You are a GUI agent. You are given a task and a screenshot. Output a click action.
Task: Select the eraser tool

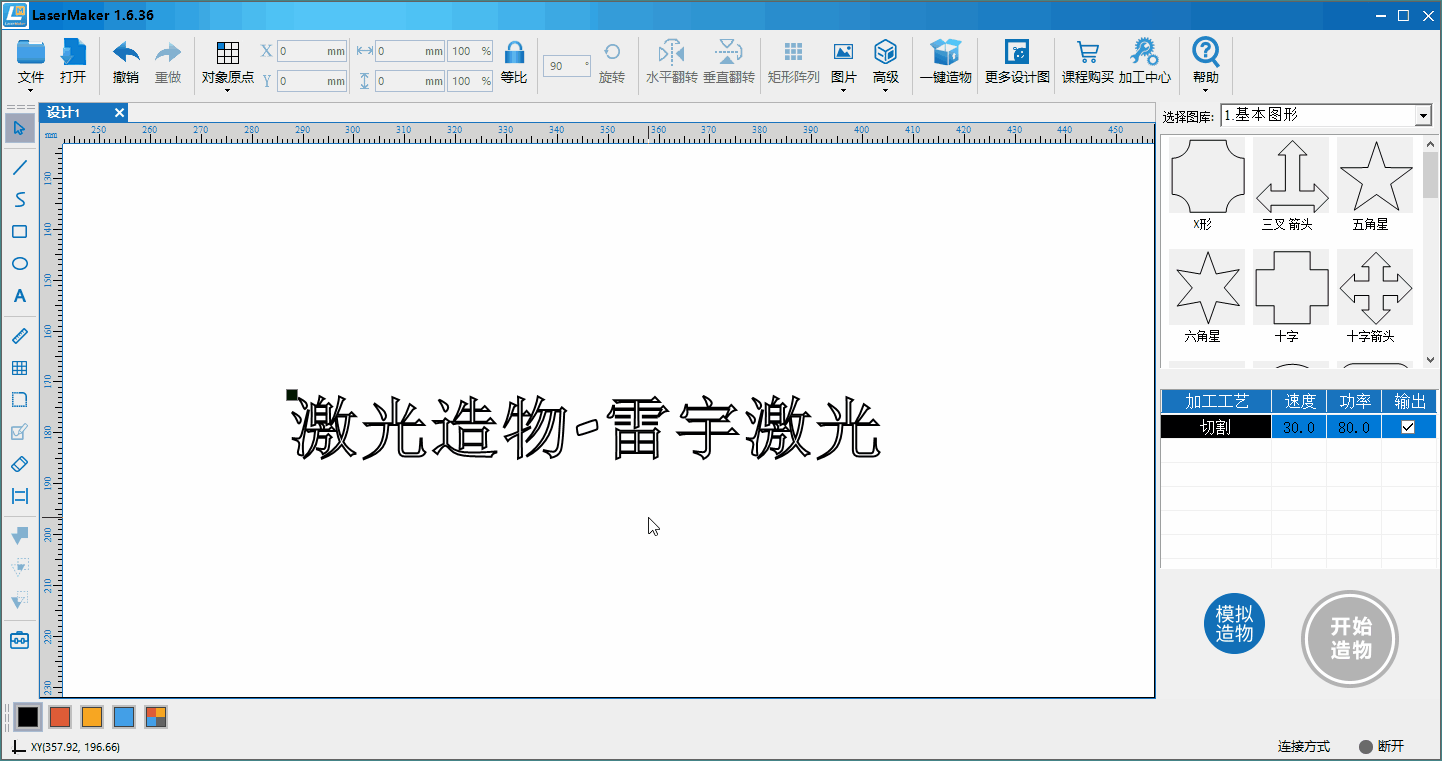click(19, 464)
